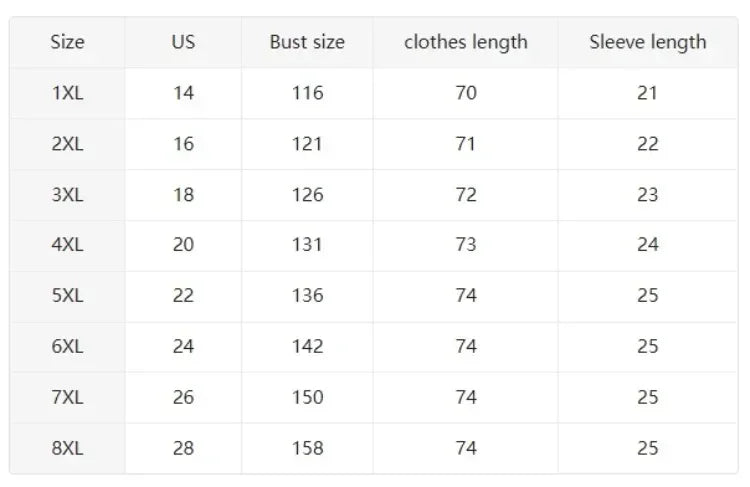Click the 5XL size row label
Screen dimensions: 750x487
(x=67, y=296)
